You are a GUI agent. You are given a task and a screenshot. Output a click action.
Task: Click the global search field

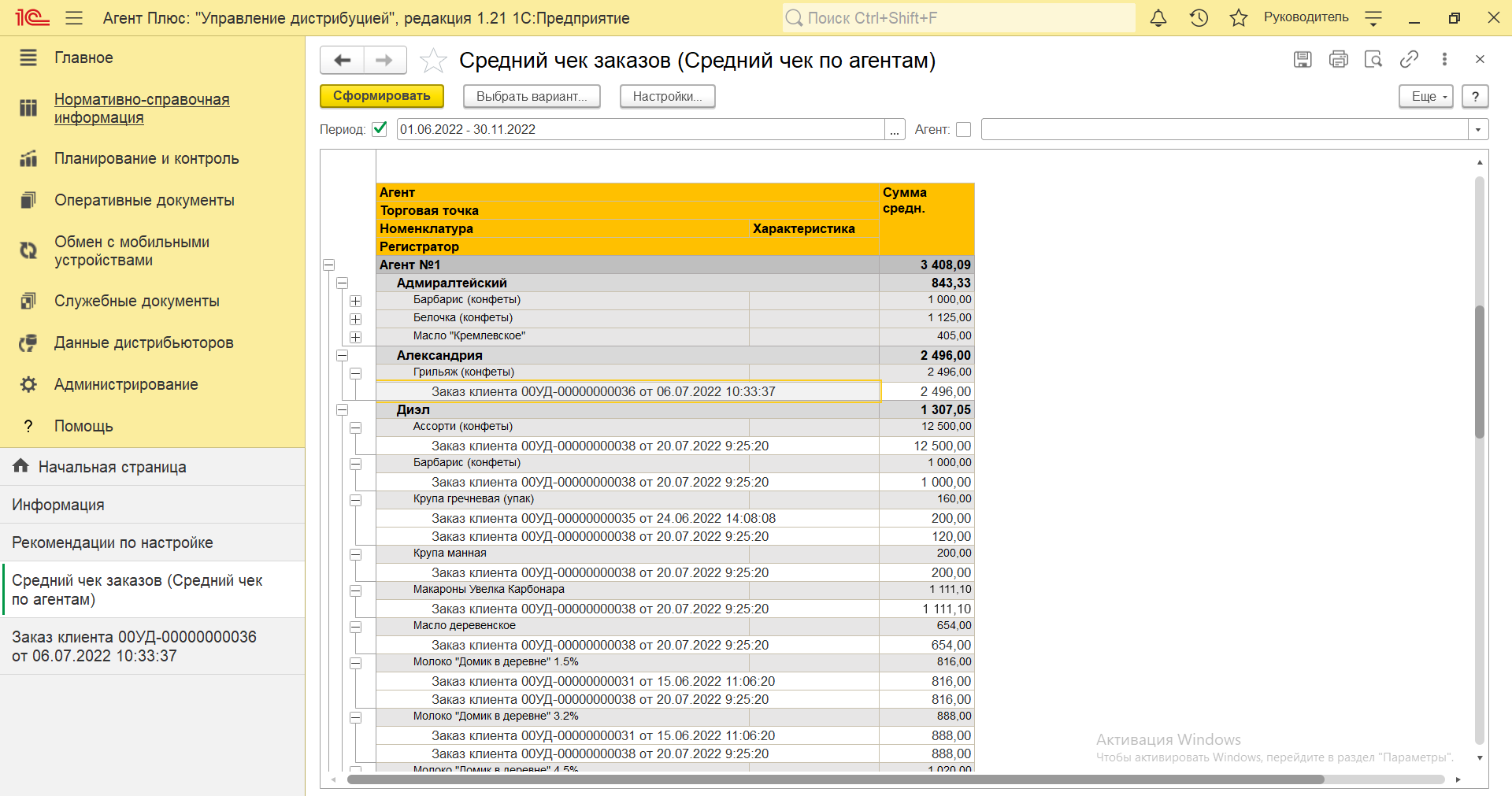click(958, 18)
